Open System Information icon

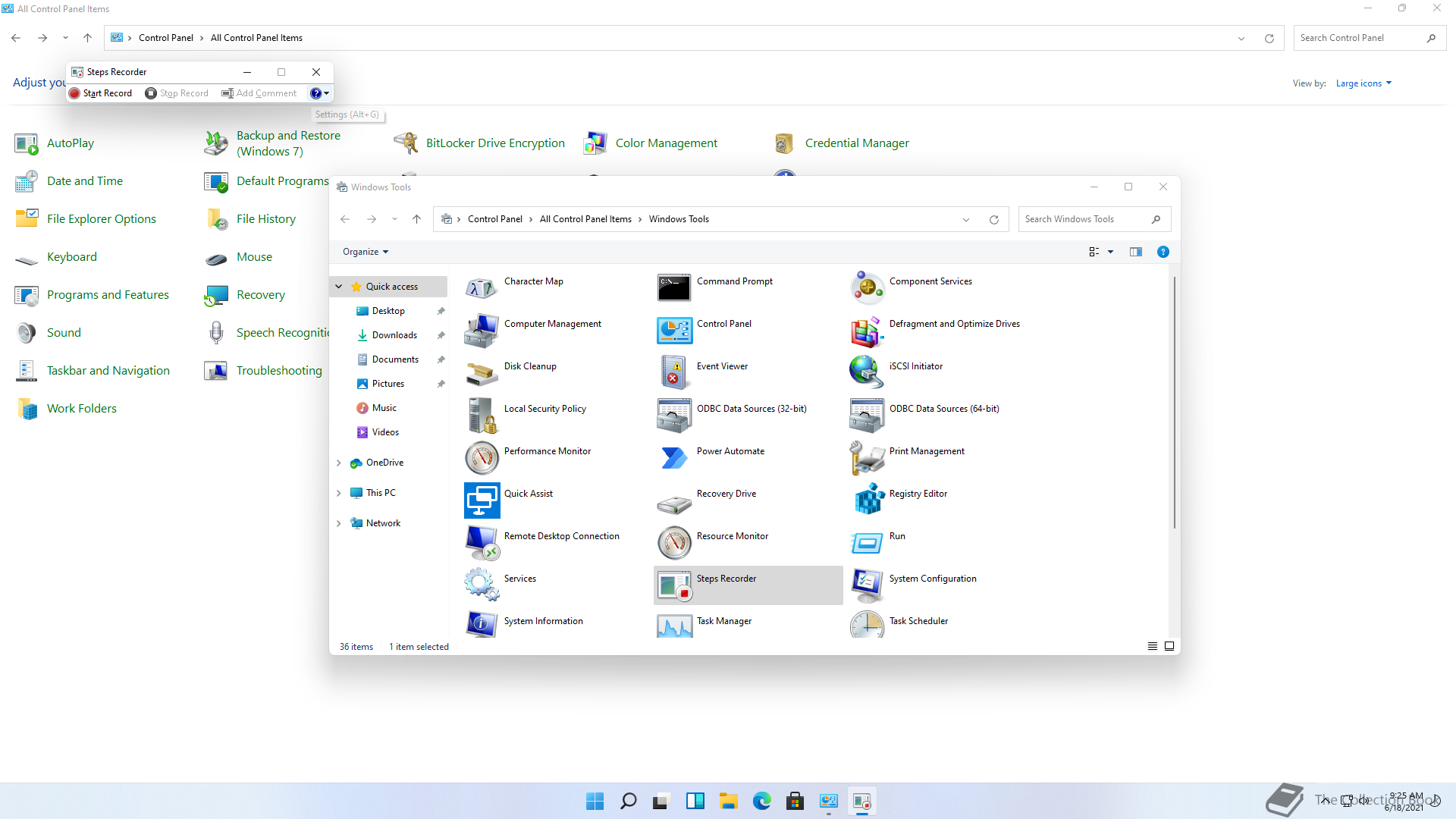tap(482, 623)
